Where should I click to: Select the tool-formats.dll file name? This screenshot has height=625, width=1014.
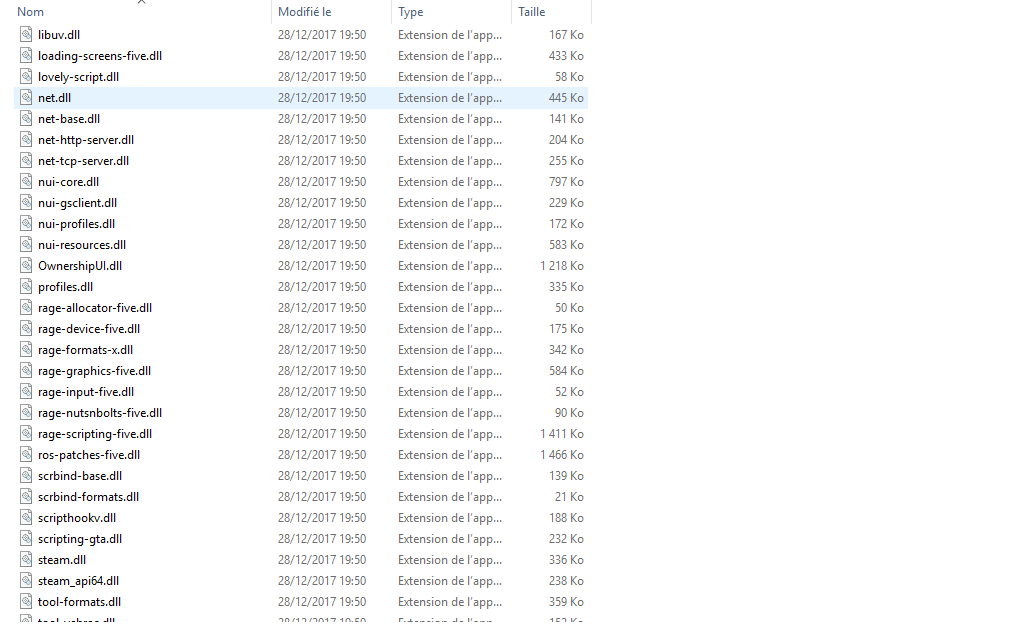tap(79, 602)
